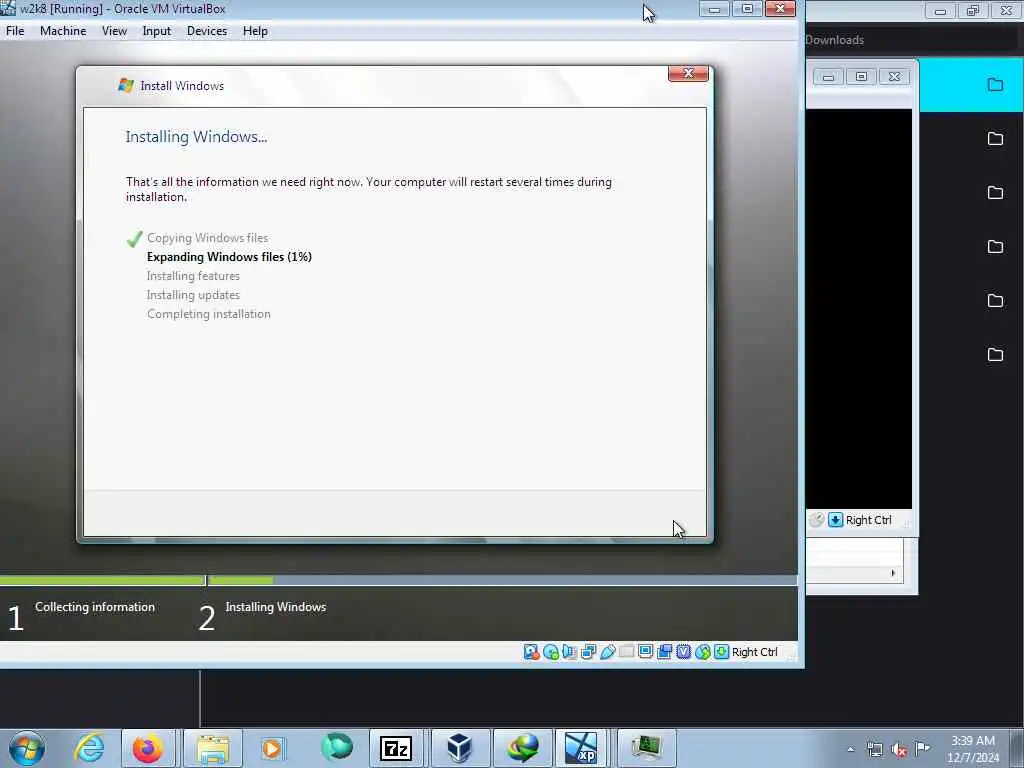Close the second VM window behind
The height and width of the screenshot is (768, 1024).
pos(895,76)
